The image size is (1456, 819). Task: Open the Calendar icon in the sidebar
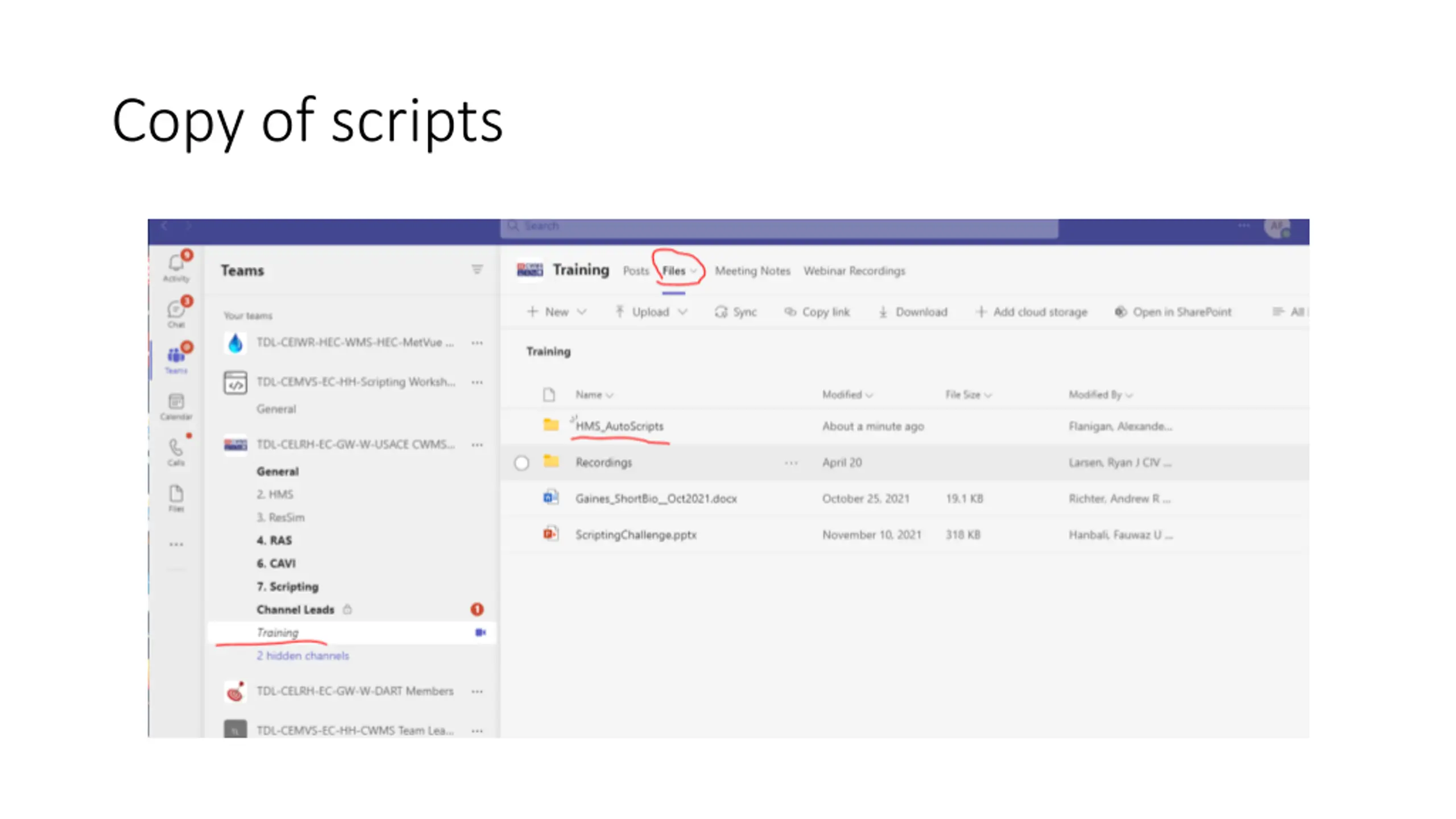(176, 406)
